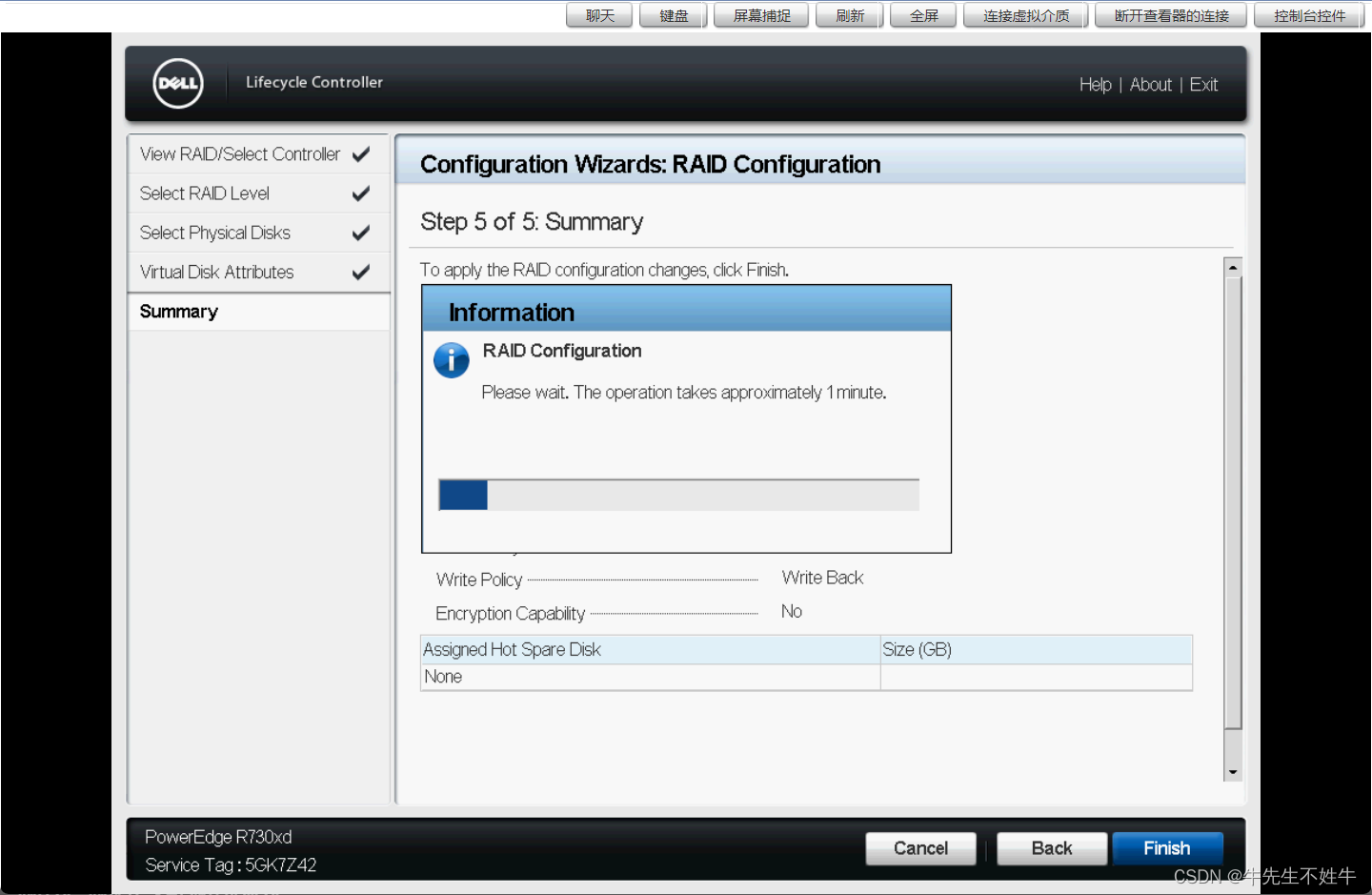Click the Finish button

(x=1167, y=848)
